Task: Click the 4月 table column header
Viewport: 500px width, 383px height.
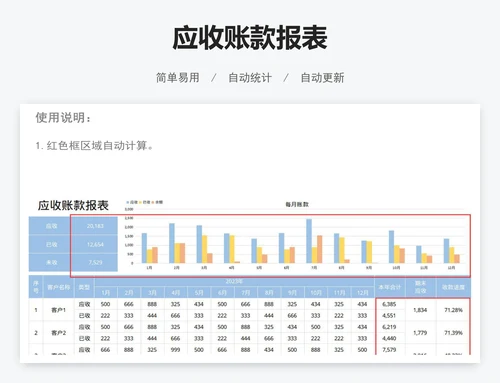Action: coord(176,292)
